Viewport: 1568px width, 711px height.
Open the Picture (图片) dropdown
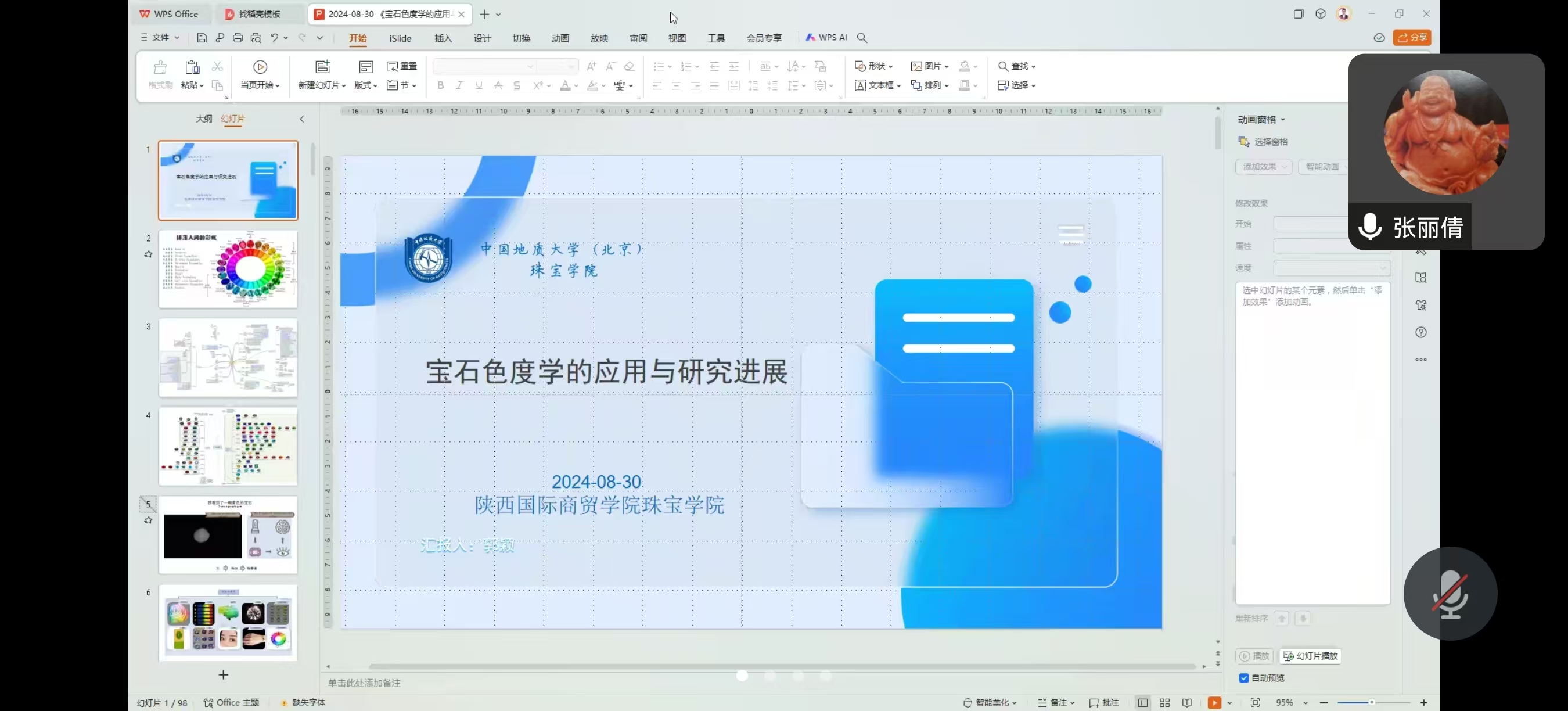(x=930, y=66)
